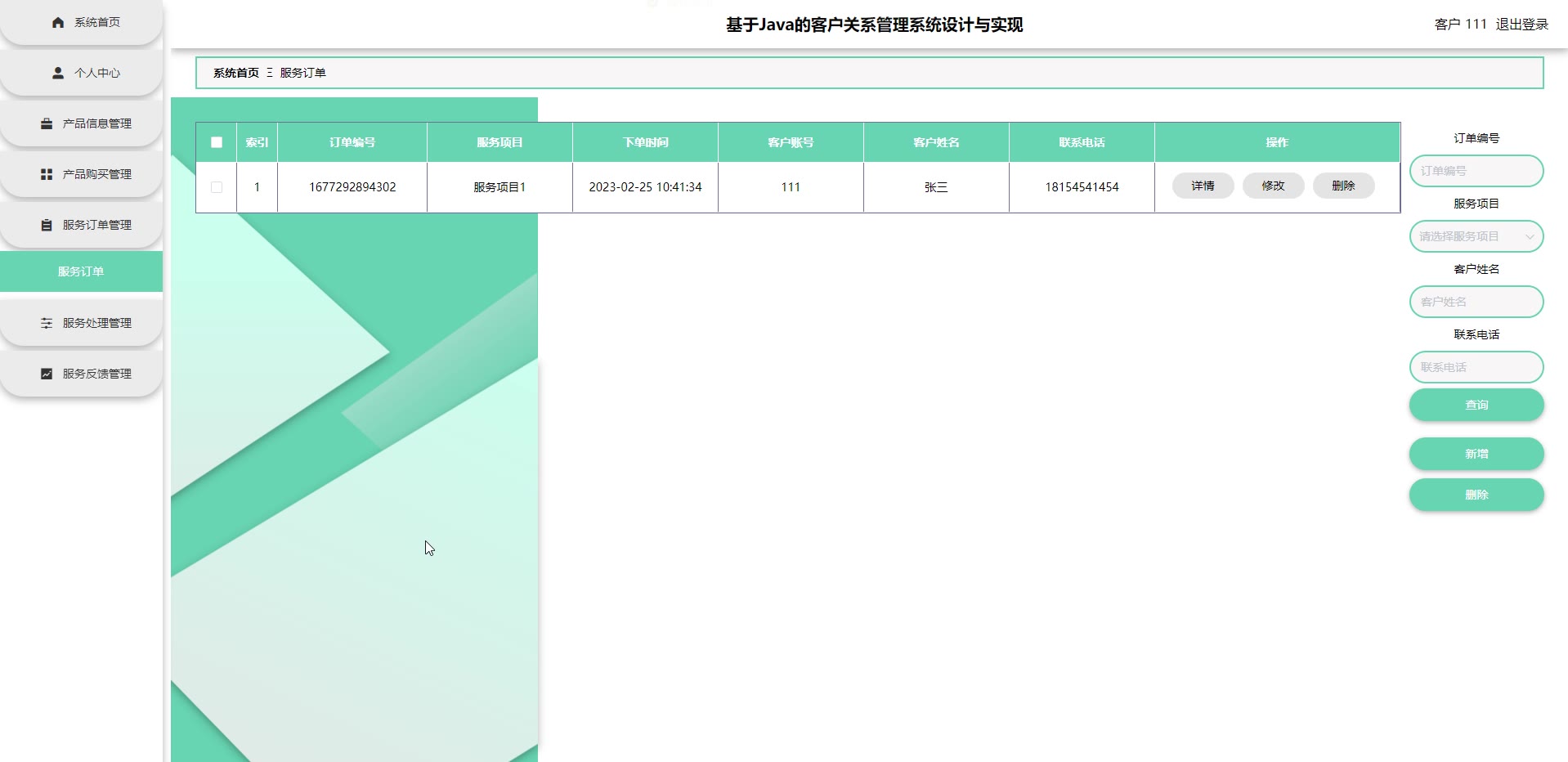The width and height of the screenshot is (1568, 762).
Task: Expand 服务处理管理 menu
Action: coord(81,323)
